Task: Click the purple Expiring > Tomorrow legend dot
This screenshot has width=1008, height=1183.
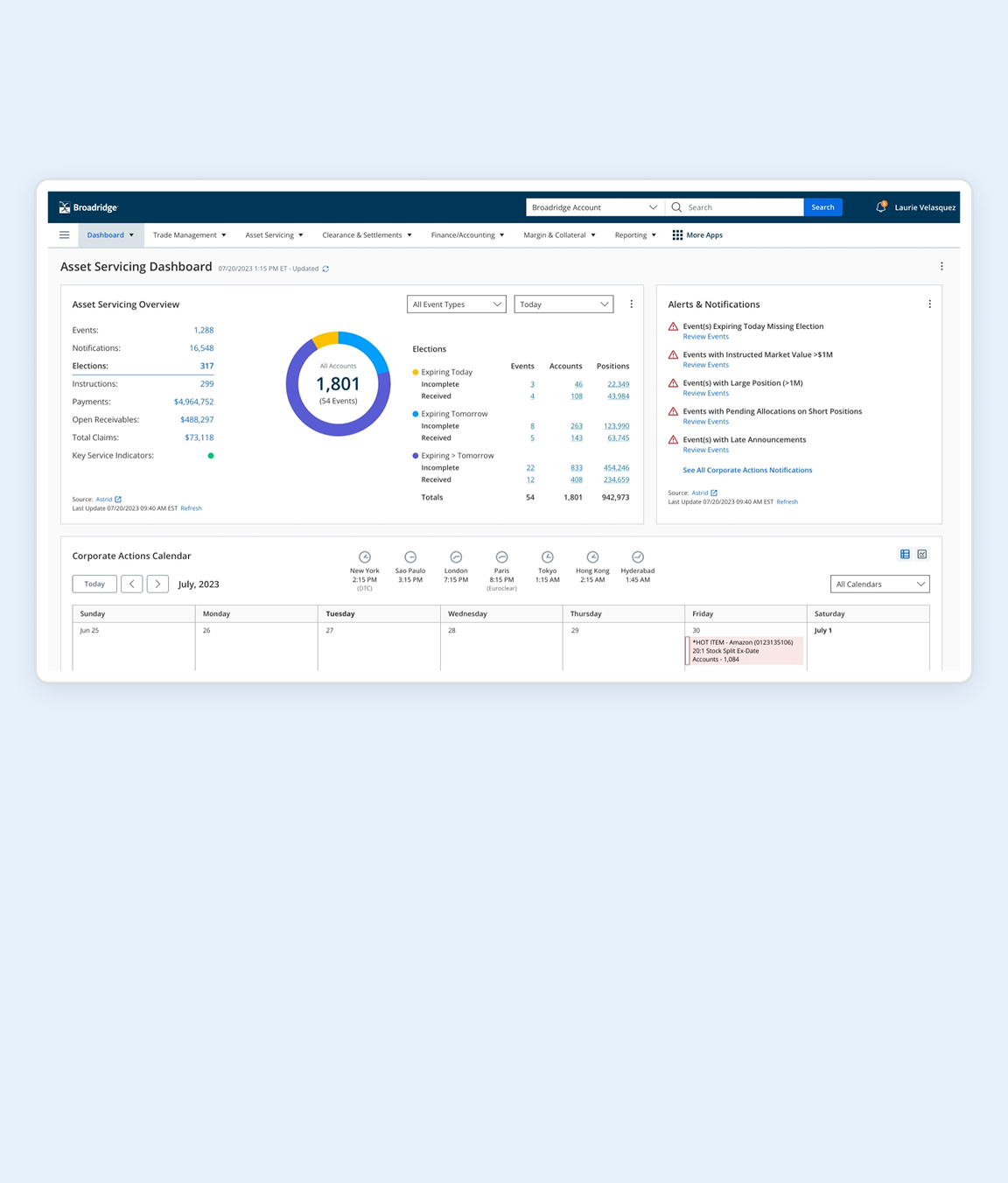Action: 415,456
